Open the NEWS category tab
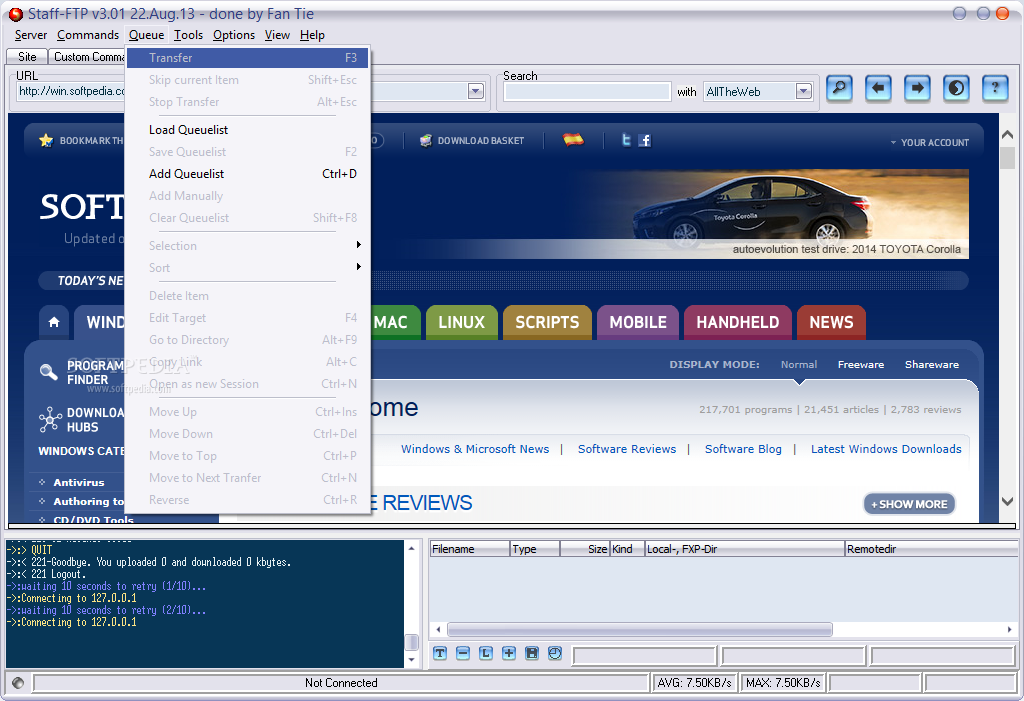Image resolution: width=1024 pixels, height=701 pixels. click(x=831, y=322)
